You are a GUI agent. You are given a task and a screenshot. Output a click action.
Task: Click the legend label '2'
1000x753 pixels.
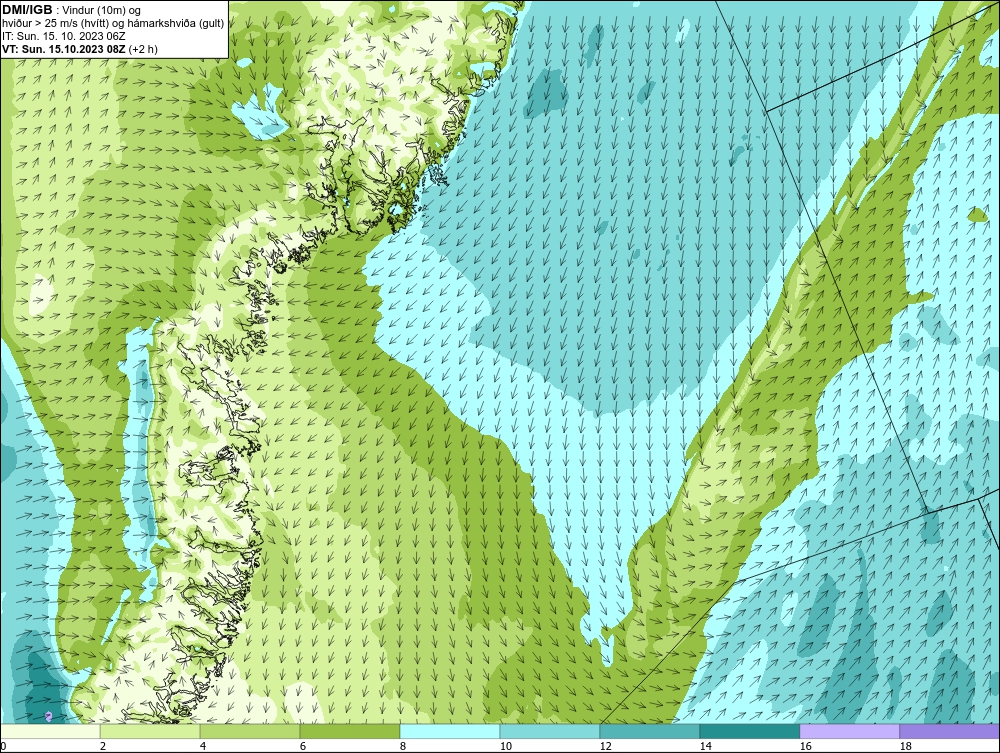pos(103,747)
